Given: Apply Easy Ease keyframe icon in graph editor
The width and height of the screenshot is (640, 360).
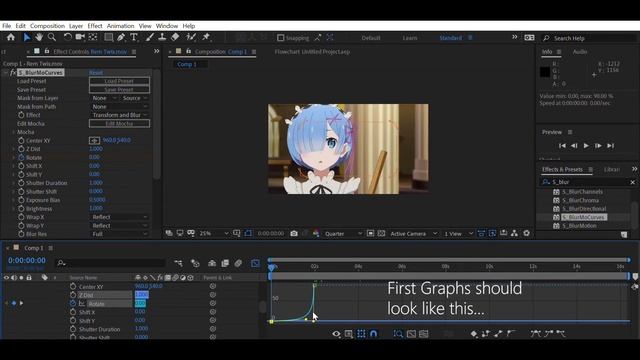Looking at the screenshot, I should [x=535, y=334].
